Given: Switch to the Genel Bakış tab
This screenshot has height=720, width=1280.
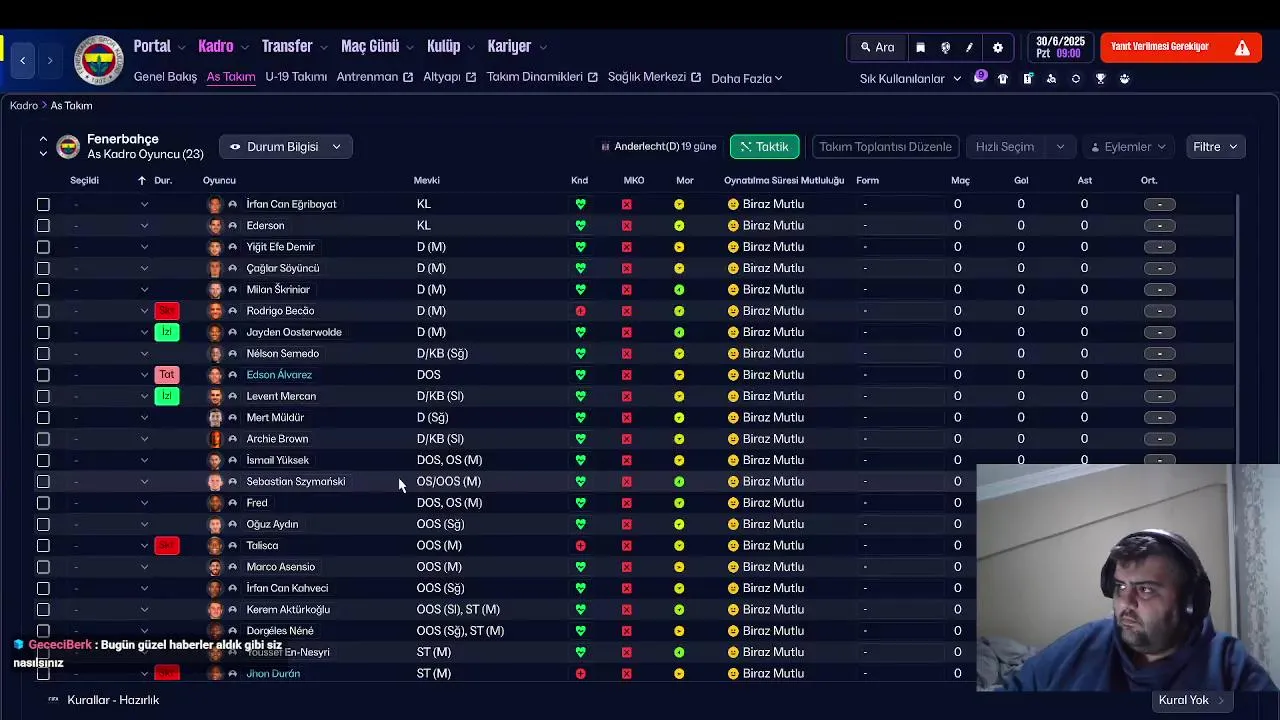Looking at the screenshot, I should 165,77.
